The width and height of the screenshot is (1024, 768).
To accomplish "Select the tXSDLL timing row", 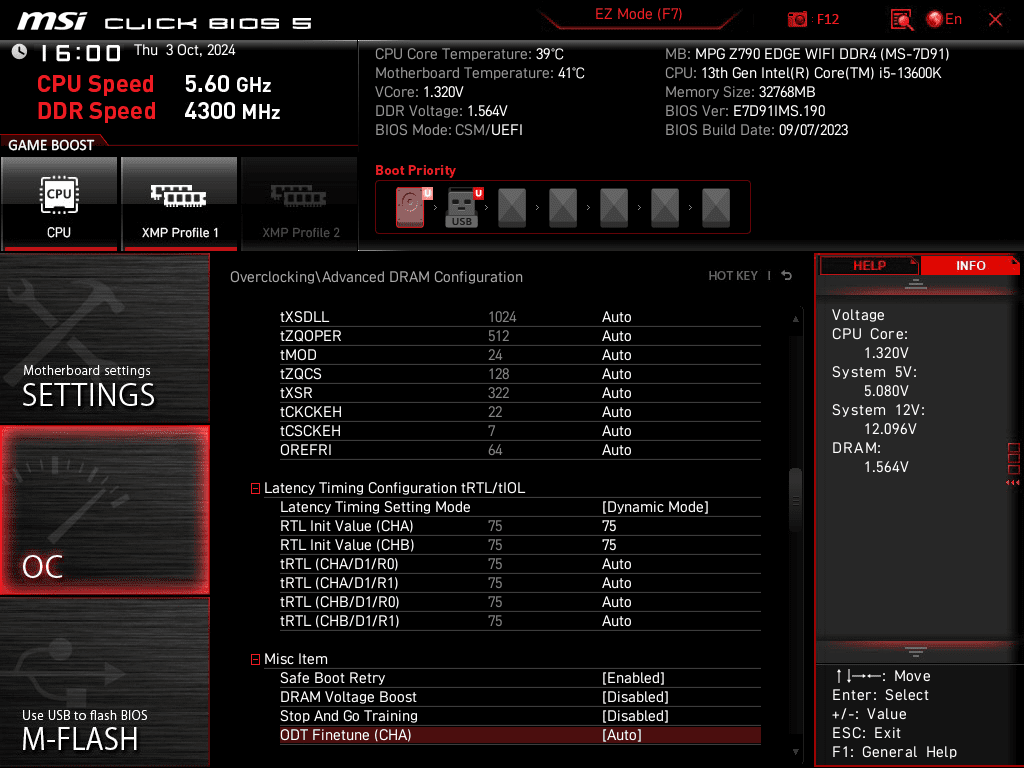I will pos(520,317).
